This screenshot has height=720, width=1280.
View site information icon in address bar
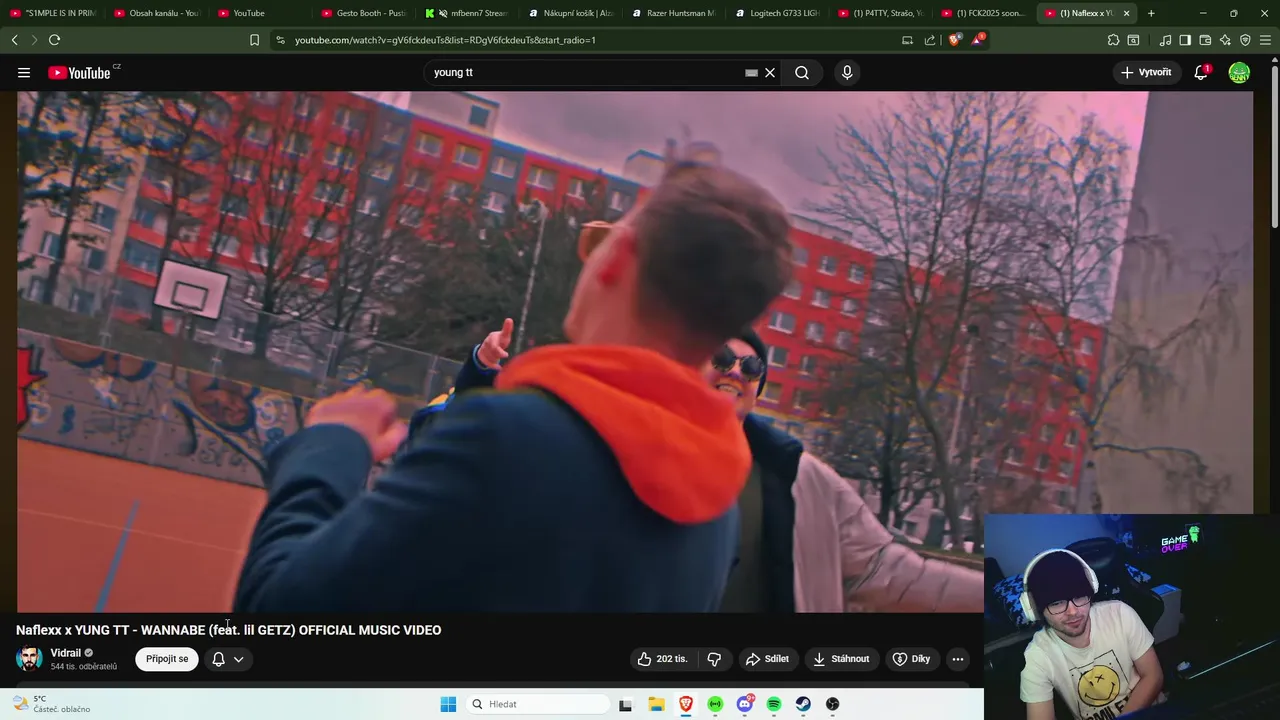click(x=280, y=40)
